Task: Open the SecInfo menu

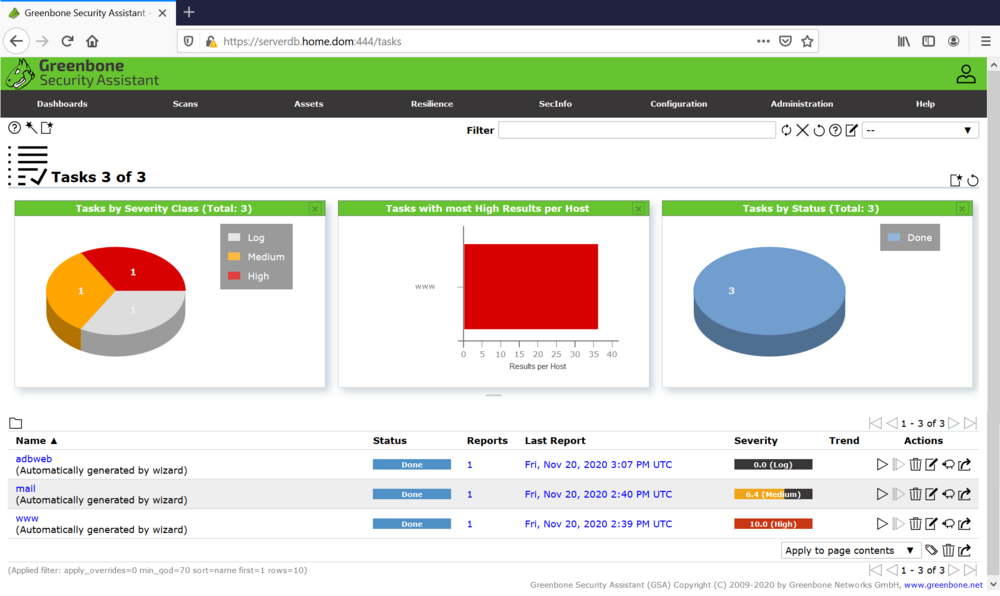Action: pyautogui.click(x=555, y=104)
